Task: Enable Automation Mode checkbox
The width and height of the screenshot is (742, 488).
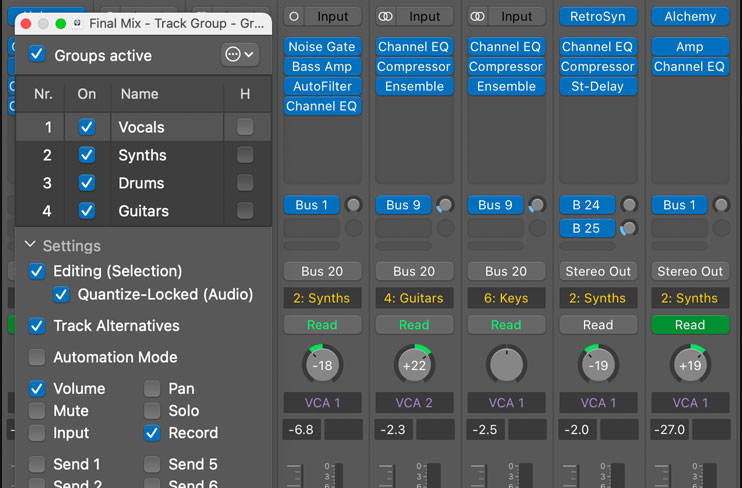Action: point(37,357)
